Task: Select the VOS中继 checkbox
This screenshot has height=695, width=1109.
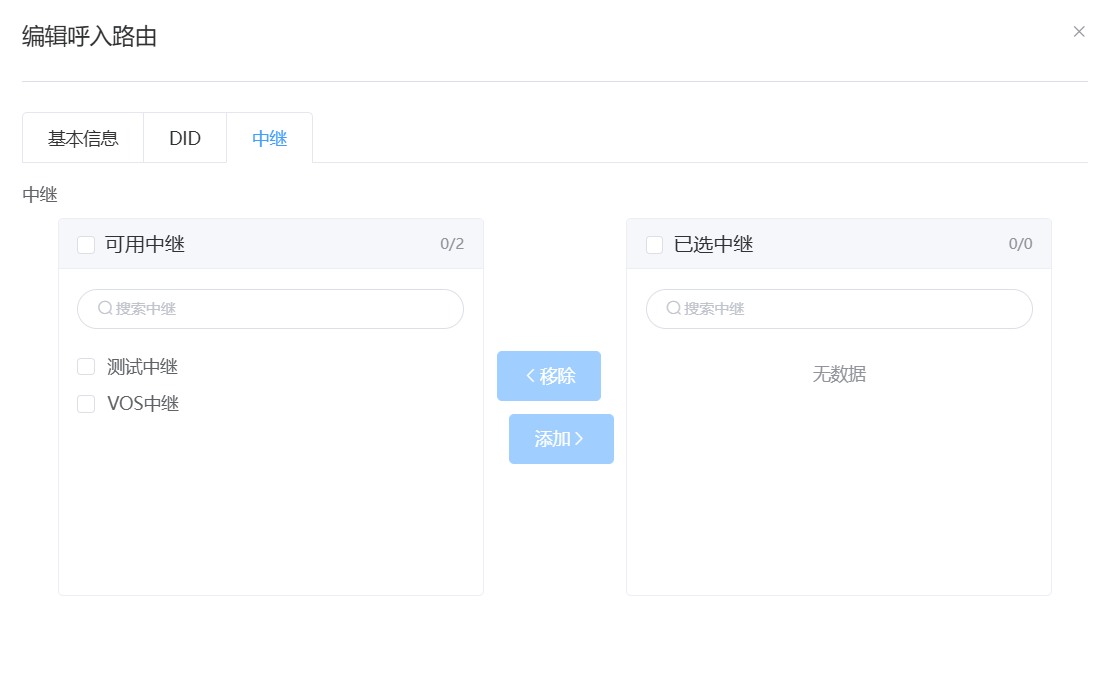Action: [85, 403]
